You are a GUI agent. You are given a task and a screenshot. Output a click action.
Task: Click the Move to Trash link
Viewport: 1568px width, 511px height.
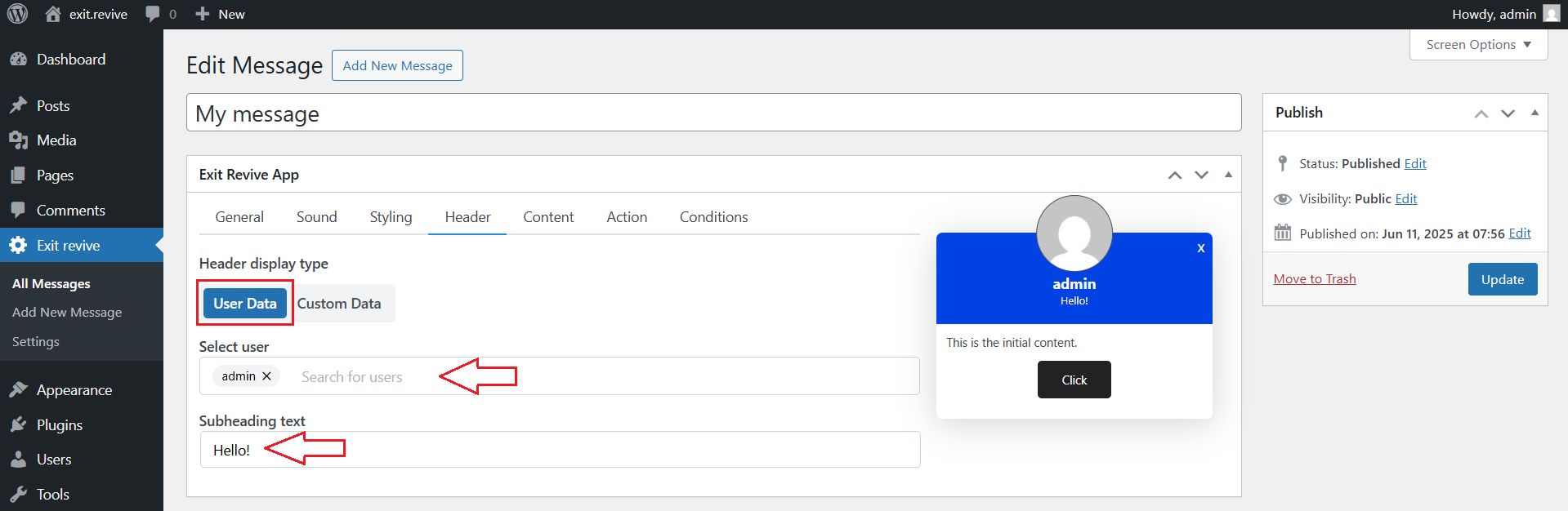coord(1314,279)
